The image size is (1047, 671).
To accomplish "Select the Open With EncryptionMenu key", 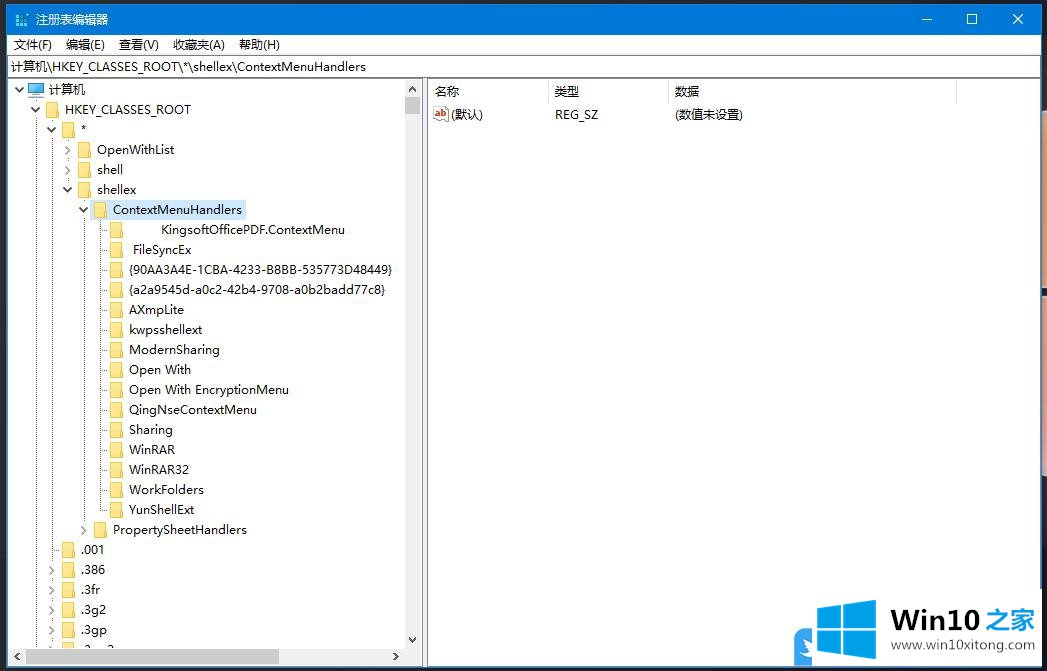I will (x=208, y=390).
